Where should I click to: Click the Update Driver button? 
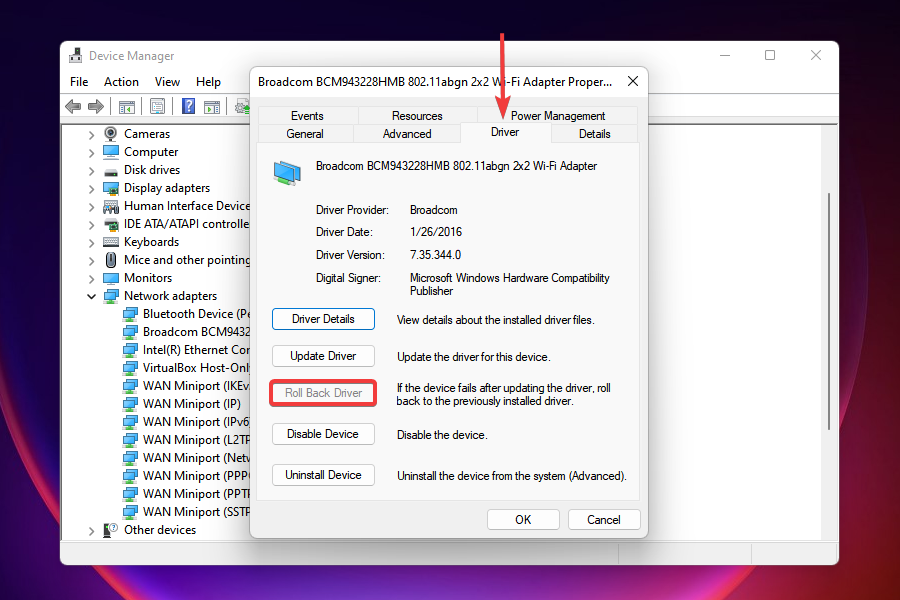(322, 356)
